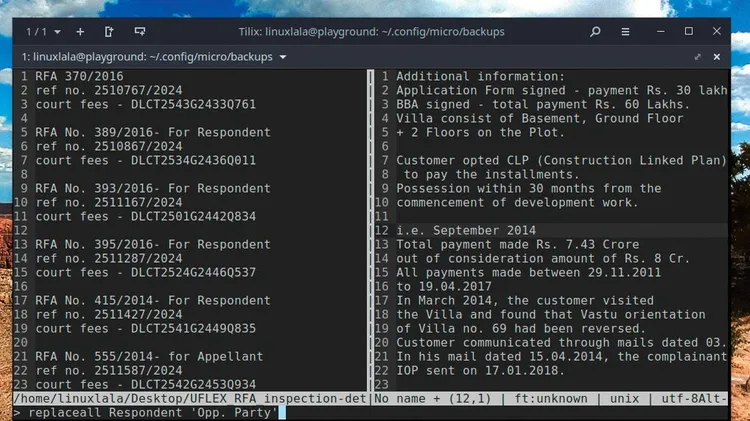Image resolution: width=750 pixels, height=421 pixels.
Task: Click 'Additional information:' line in right pane
Action: click(x=480, y=77)
